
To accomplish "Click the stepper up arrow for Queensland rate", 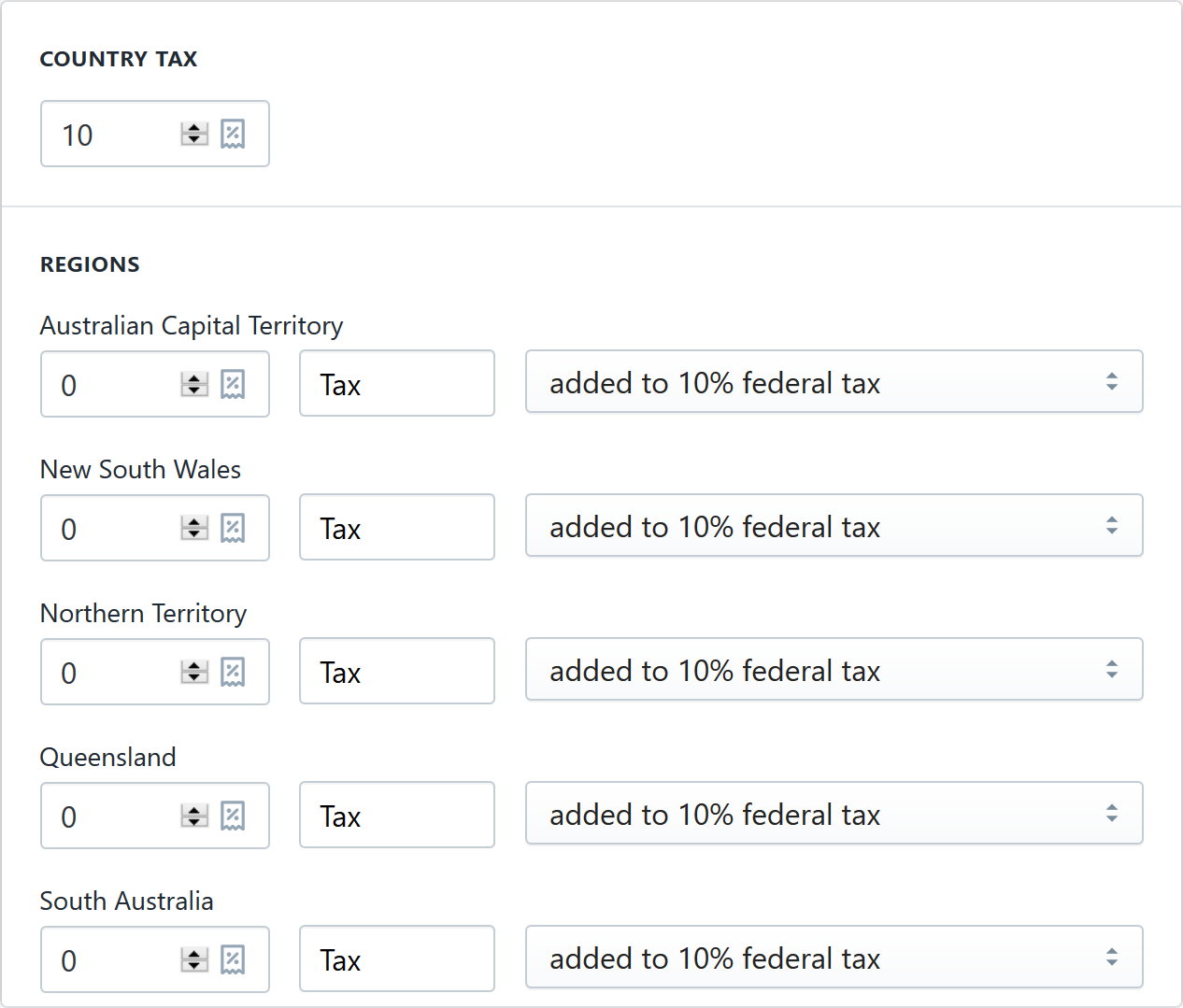I will (x=193, y=810).
